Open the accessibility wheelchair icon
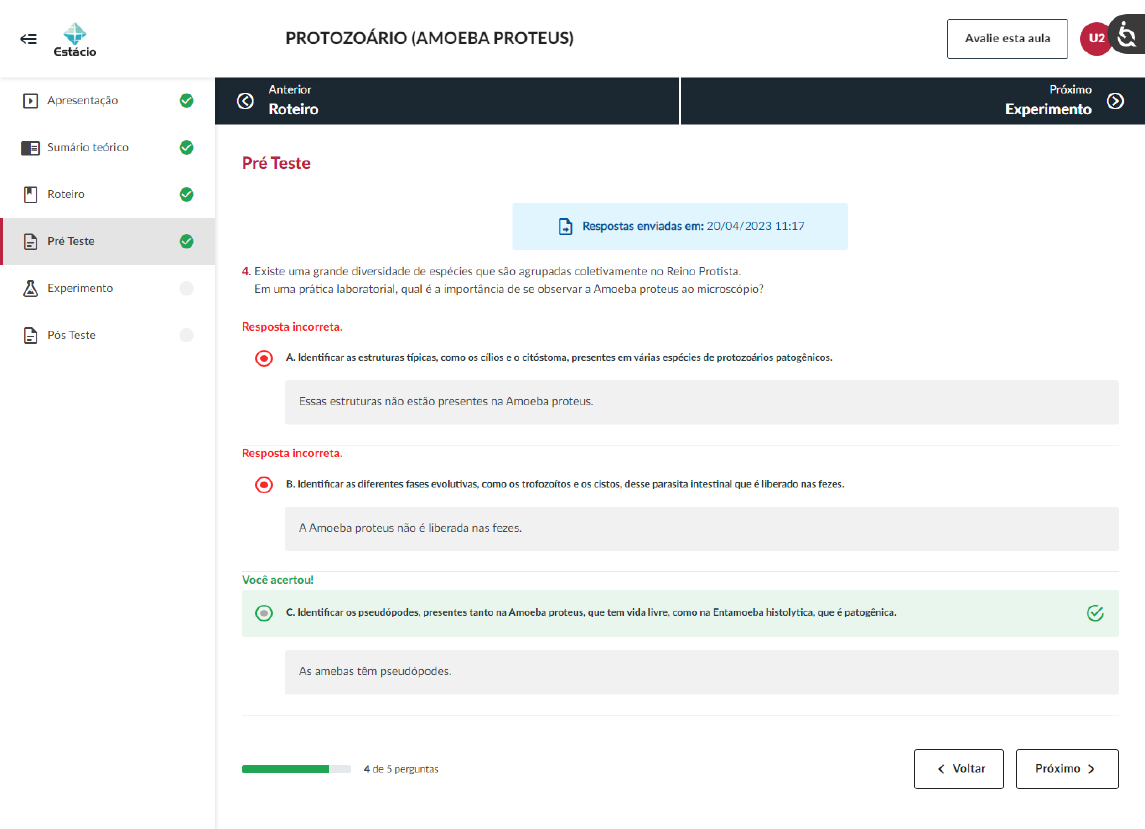 click(1128, 37)
